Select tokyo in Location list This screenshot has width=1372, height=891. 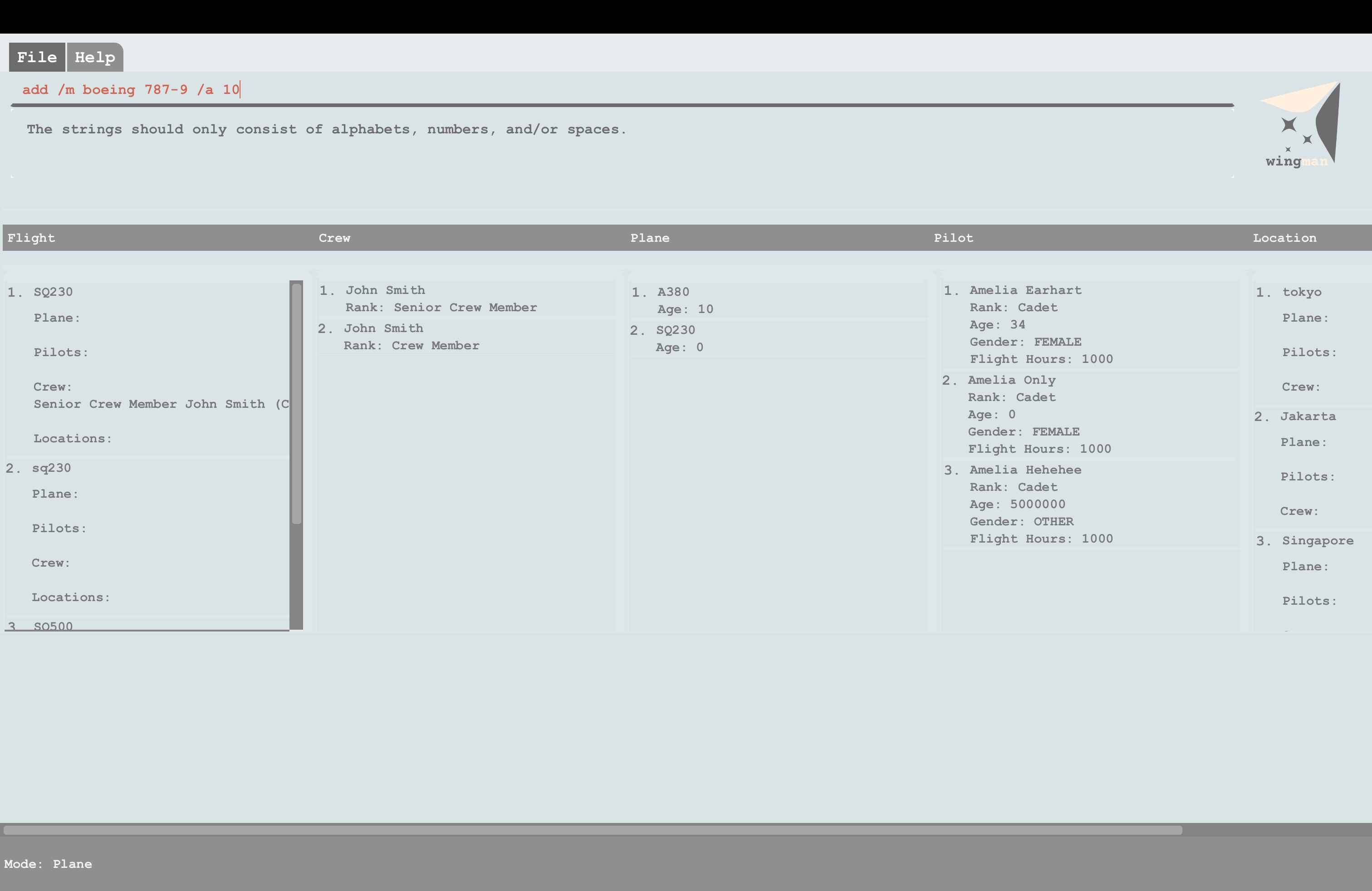[1302, 292]
